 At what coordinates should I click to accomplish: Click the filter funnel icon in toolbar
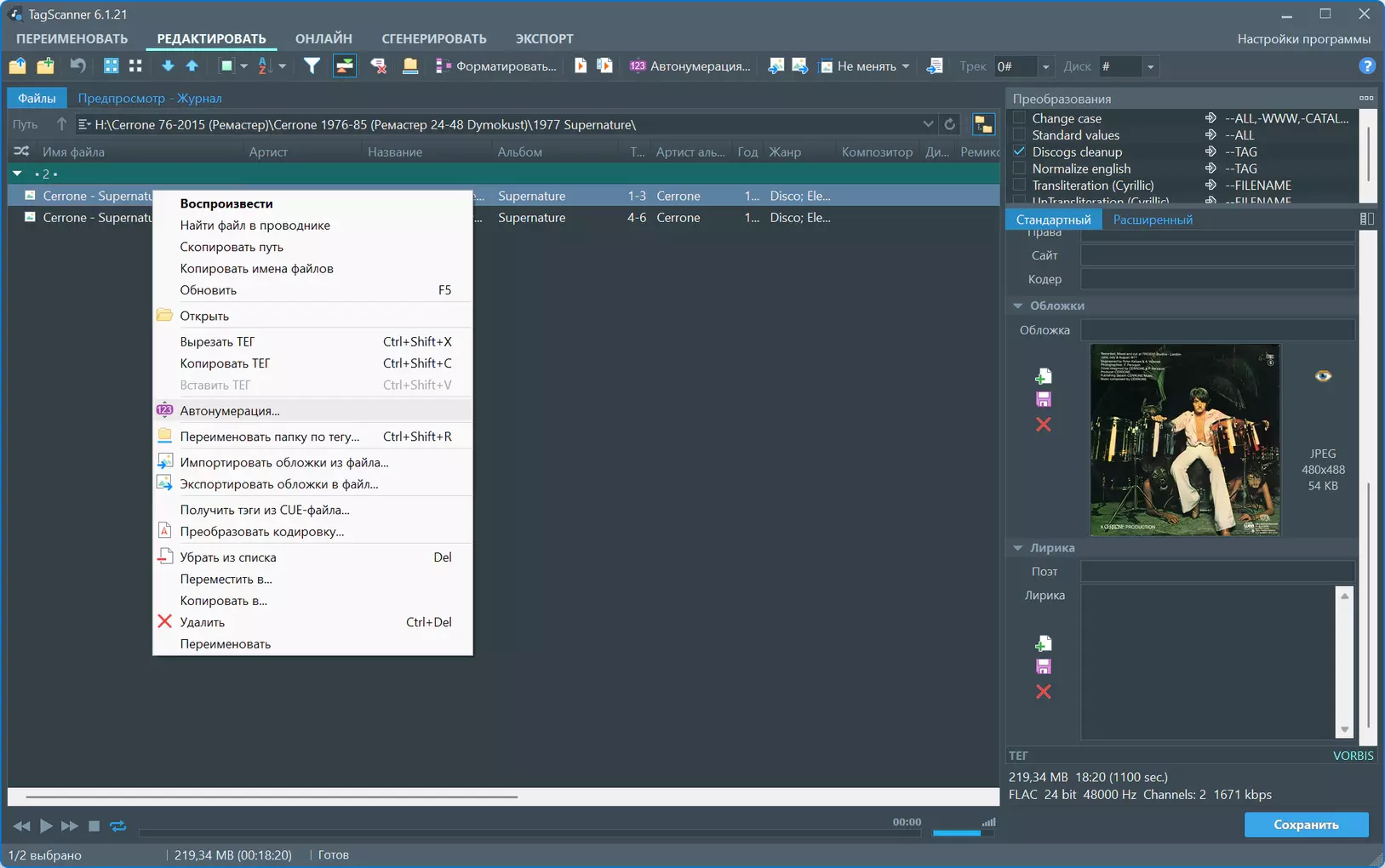click(x=312, y=66)
